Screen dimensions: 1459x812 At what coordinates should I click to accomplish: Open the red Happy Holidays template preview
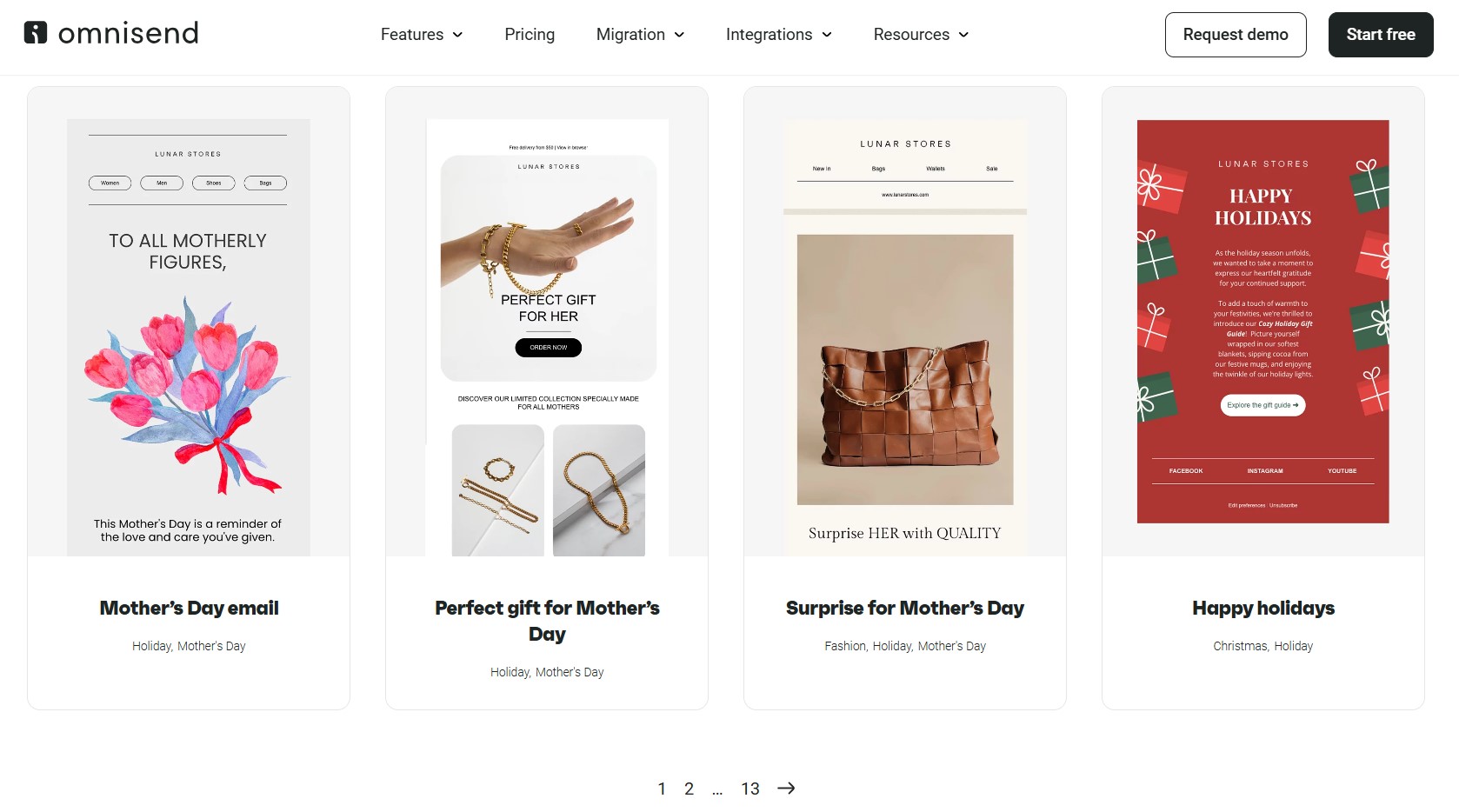(1263, 322)
